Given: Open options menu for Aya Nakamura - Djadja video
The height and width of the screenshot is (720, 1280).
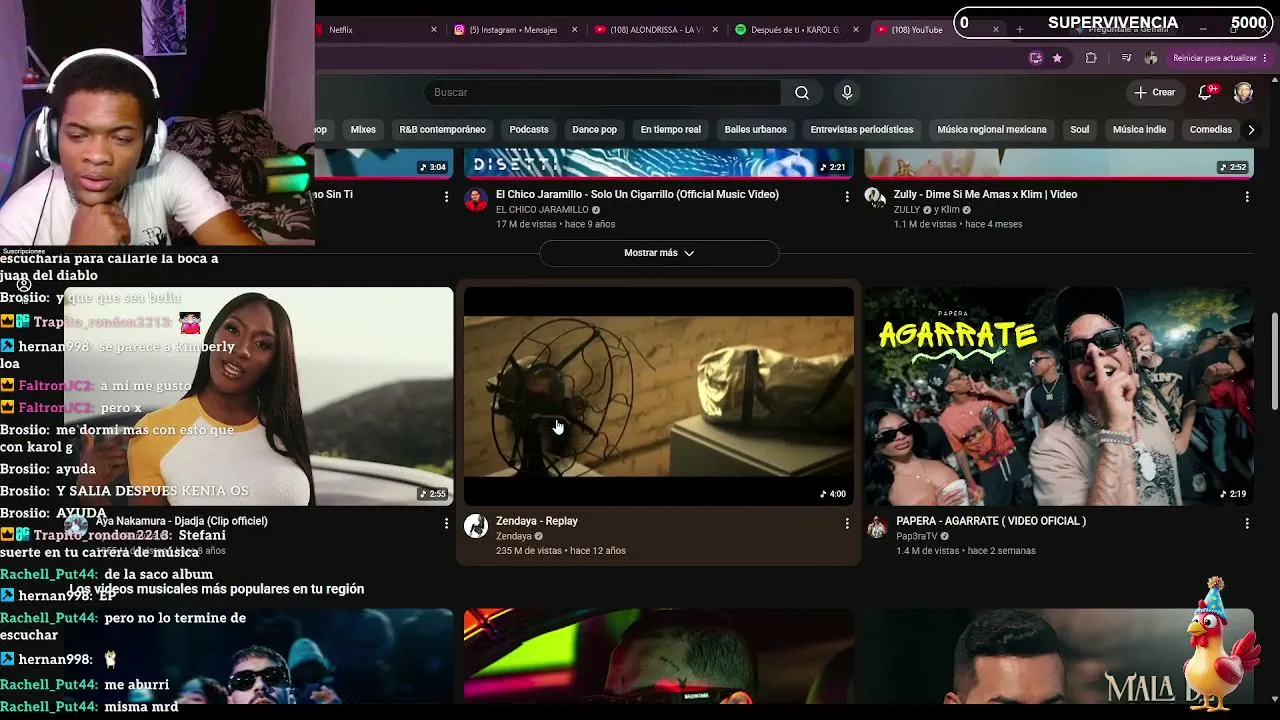Looking at the screenshot, I should tap(446, 523).
